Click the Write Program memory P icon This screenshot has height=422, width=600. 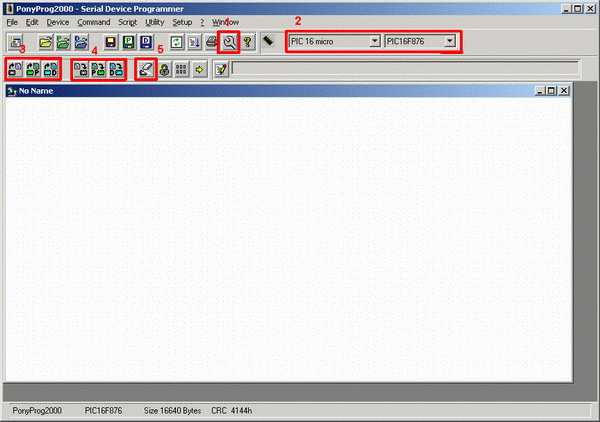(98, 69)
